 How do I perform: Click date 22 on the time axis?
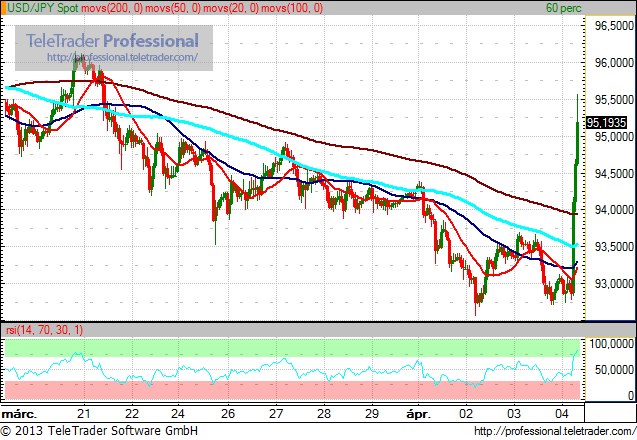pos(132,414)
